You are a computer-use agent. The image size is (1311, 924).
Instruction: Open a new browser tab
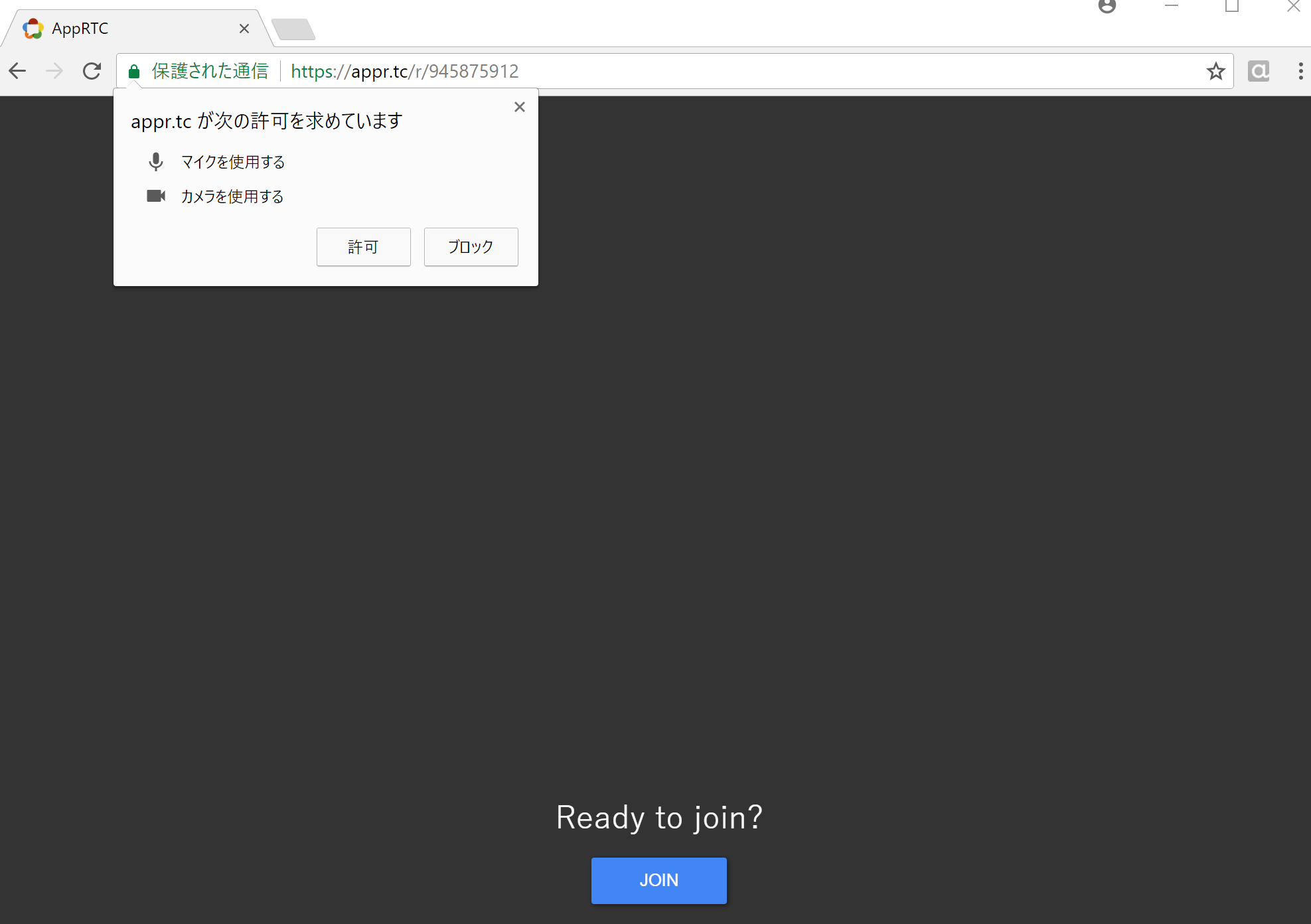click(x=295, y=29)
